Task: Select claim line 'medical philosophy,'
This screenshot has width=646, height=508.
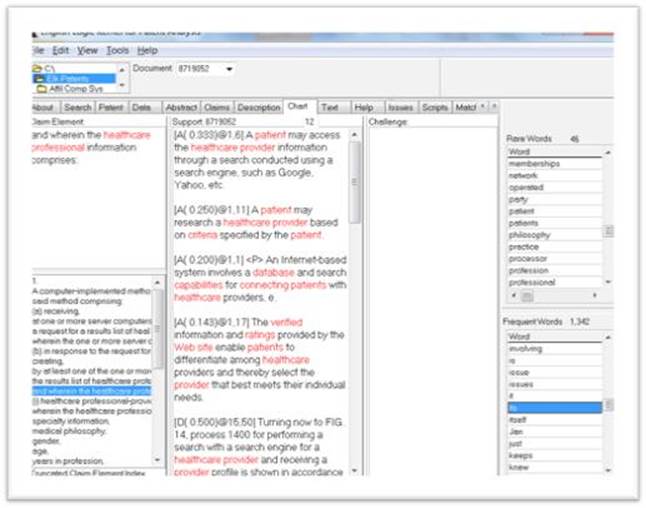Action: click(91, 431)
